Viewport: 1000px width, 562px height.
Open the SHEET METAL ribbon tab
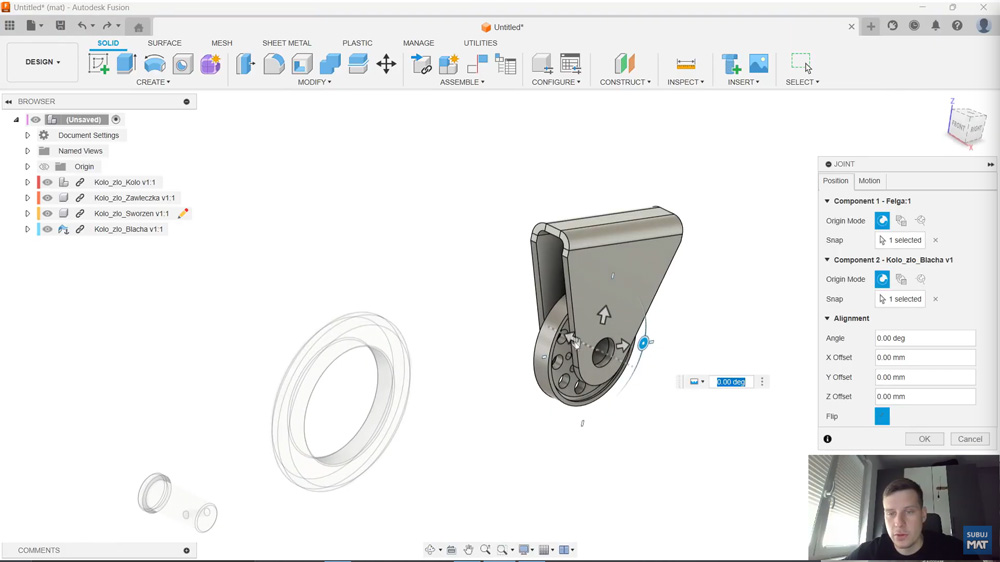coord(286,43)
